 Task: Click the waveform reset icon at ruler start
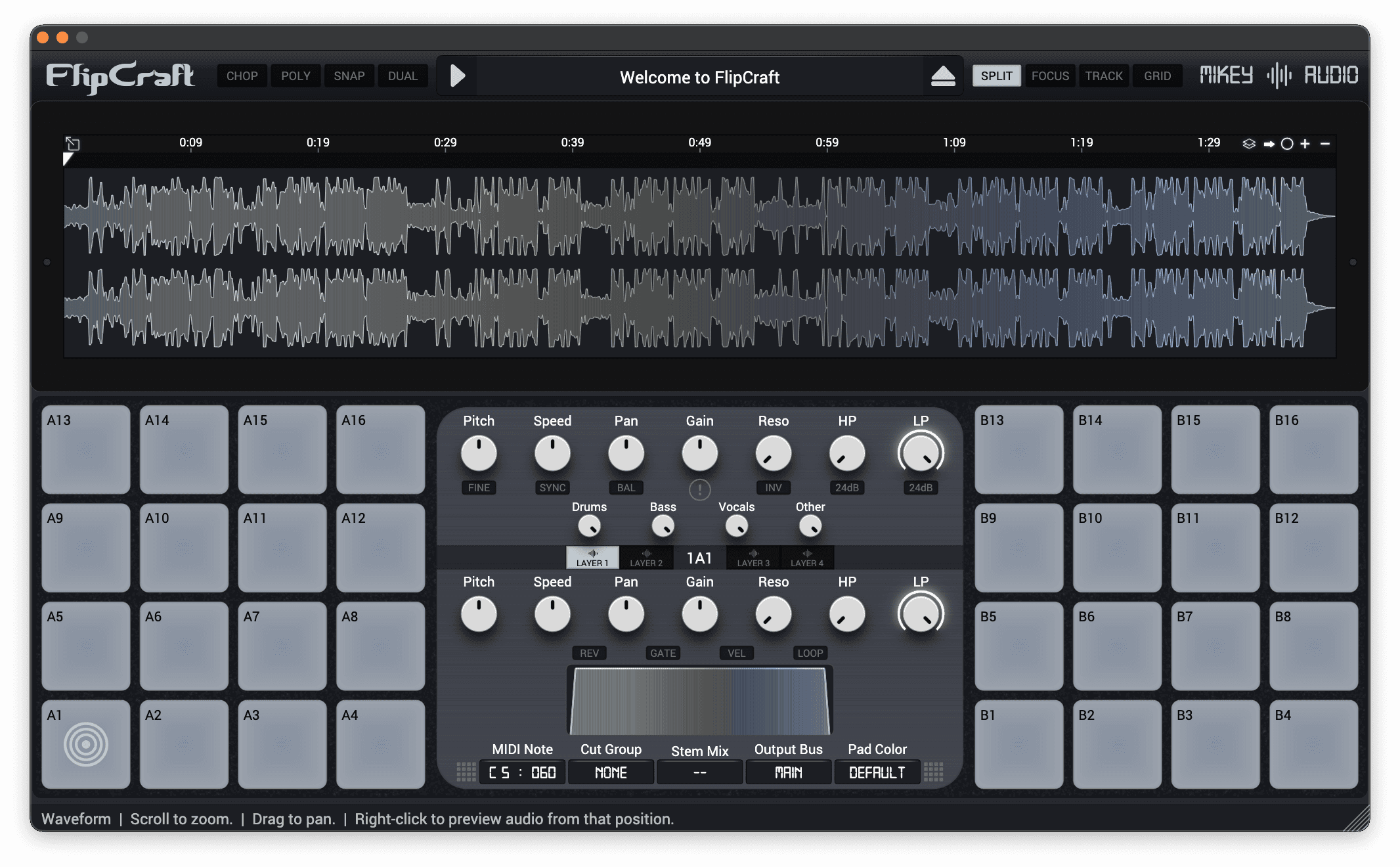point(72,143)
